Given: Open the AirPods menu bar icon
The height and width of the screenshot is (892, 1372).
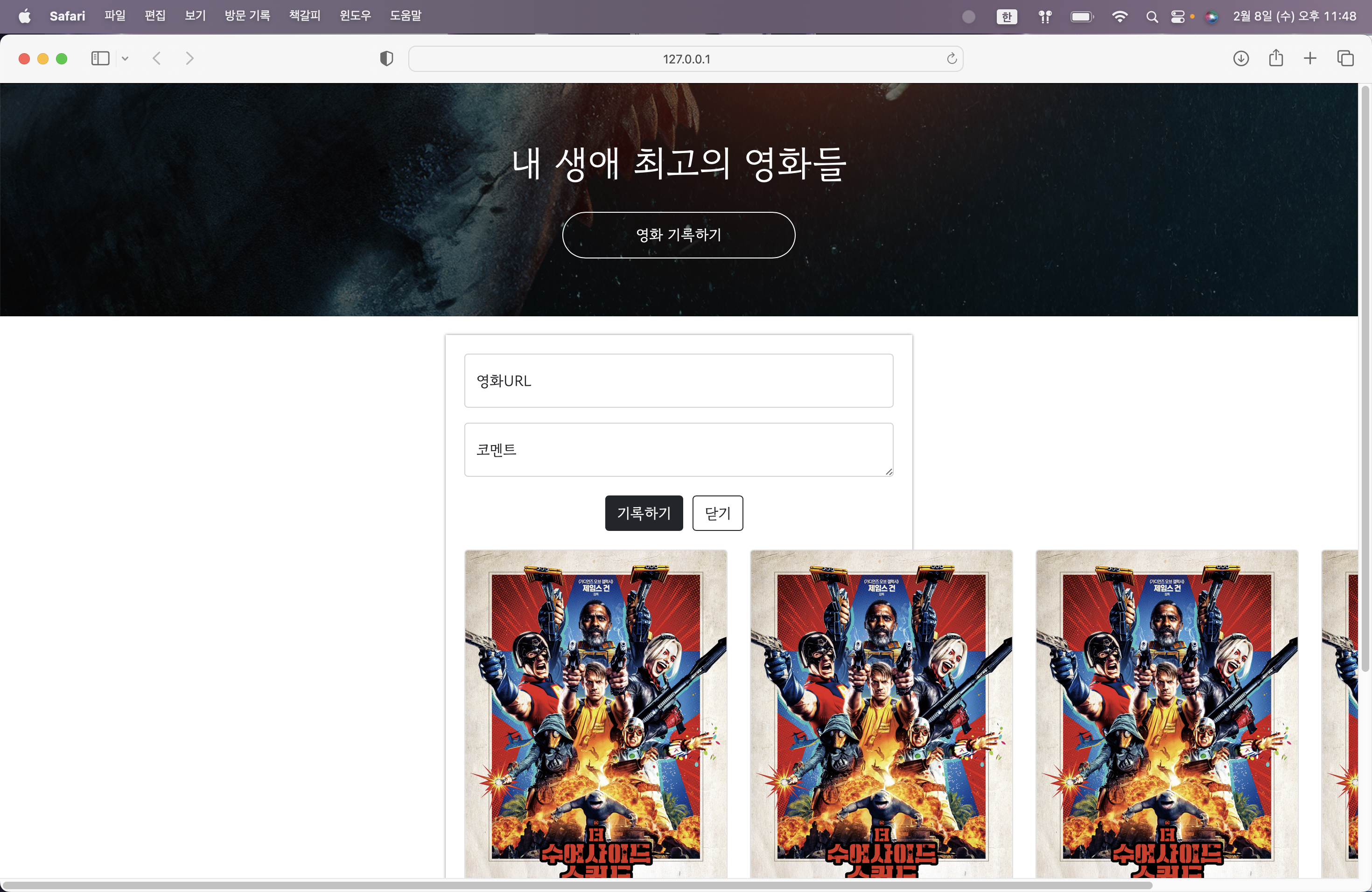Looking at the screenshot, I should tap(1045, 17).
